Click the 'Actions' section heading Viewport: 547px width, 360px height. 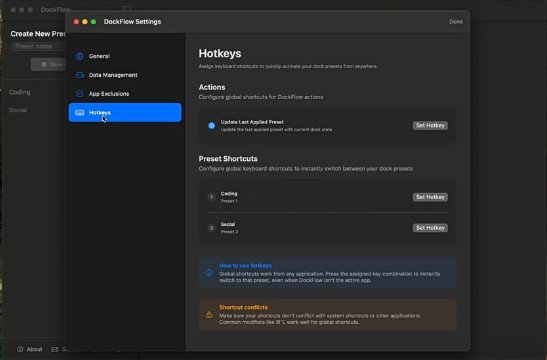(212, 87)
